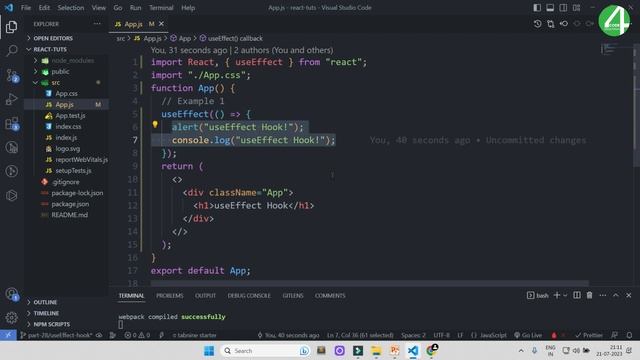Switch to the Debug Console tab
Viewport: 640px width, 360px height.
[249, 296]
